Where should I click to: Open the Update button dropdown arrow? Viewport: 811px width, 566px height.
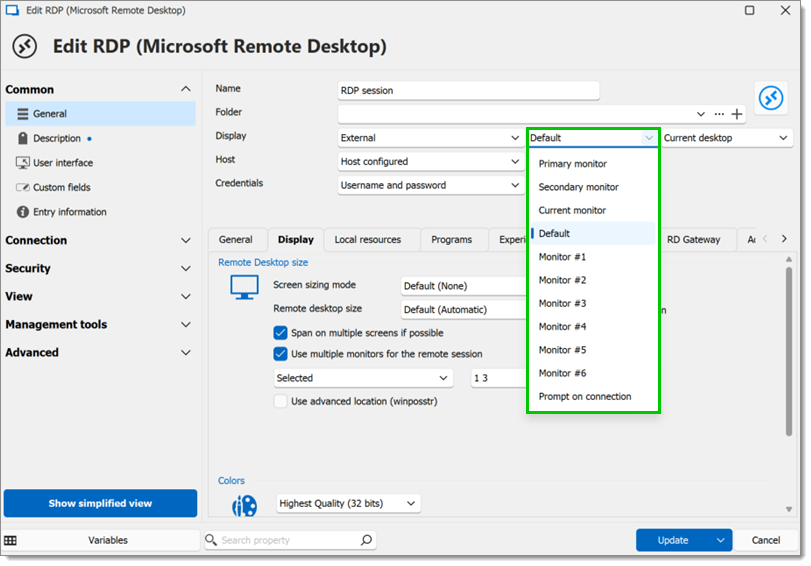click(x=720, y=540)
